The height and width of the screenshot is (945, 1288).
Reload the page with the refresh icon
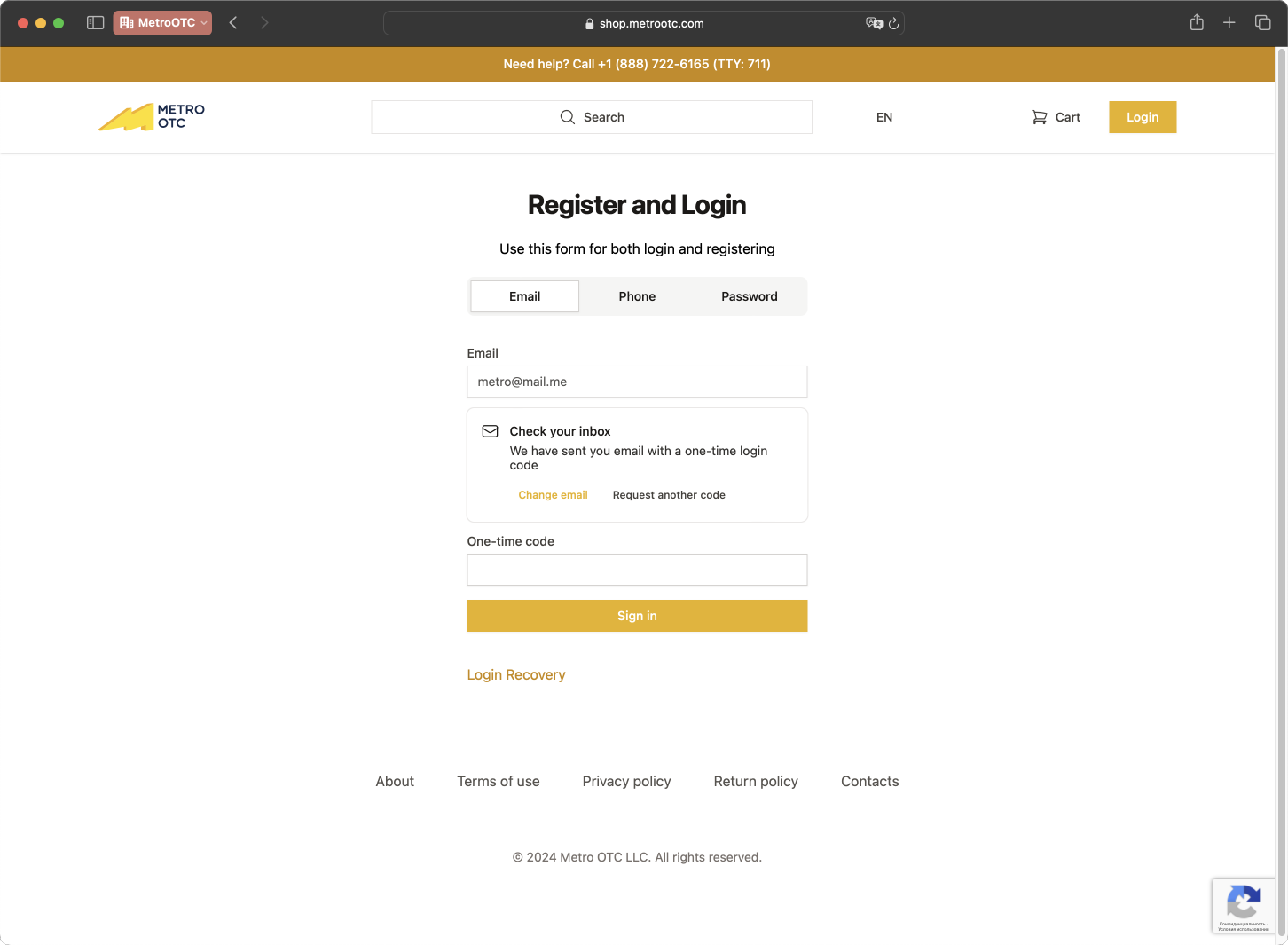click(x=893, y=24)
